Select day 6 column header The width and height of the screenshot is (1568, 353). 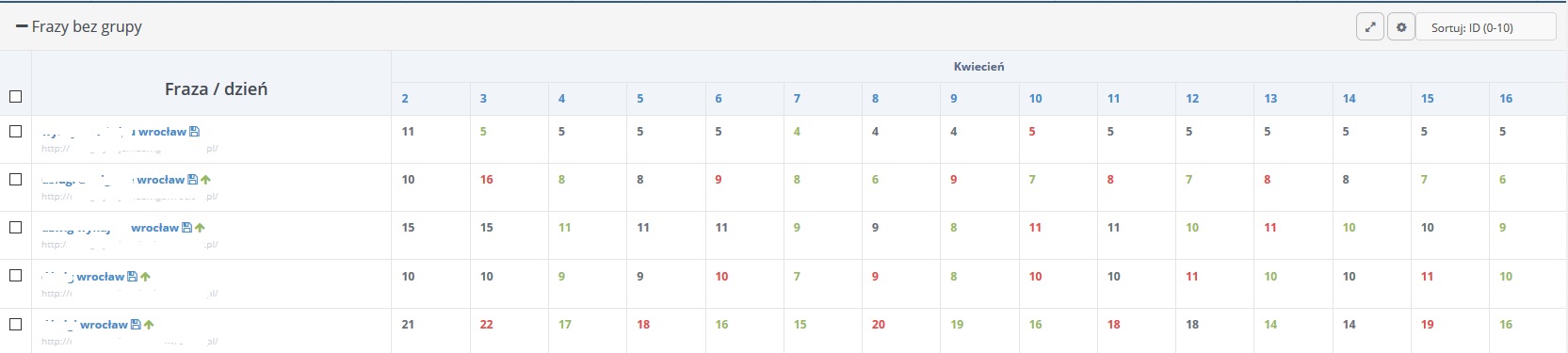click(x=719, y=98)
